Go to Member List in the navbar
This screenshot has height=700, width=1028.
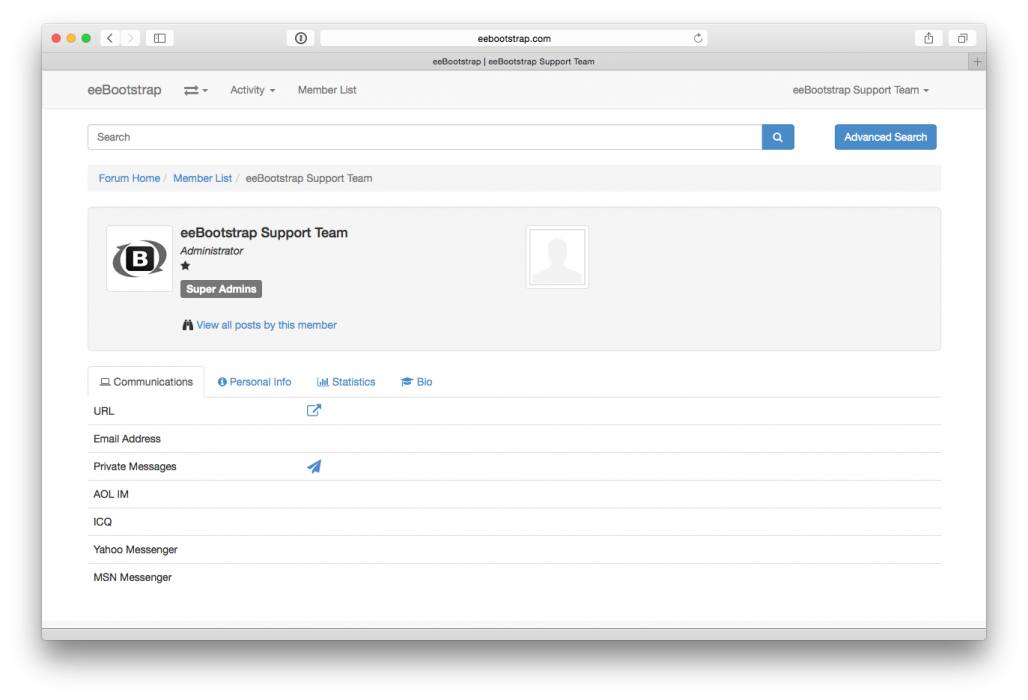pos(327,90)
